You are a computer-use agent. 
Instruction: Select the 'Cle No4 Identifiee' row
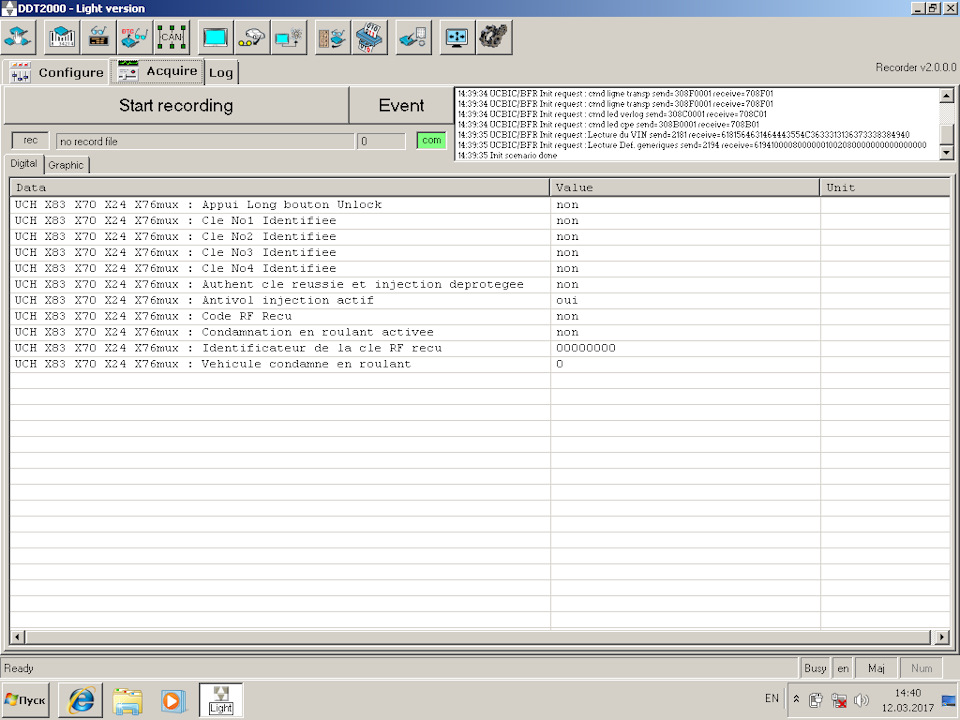point(479,268)
